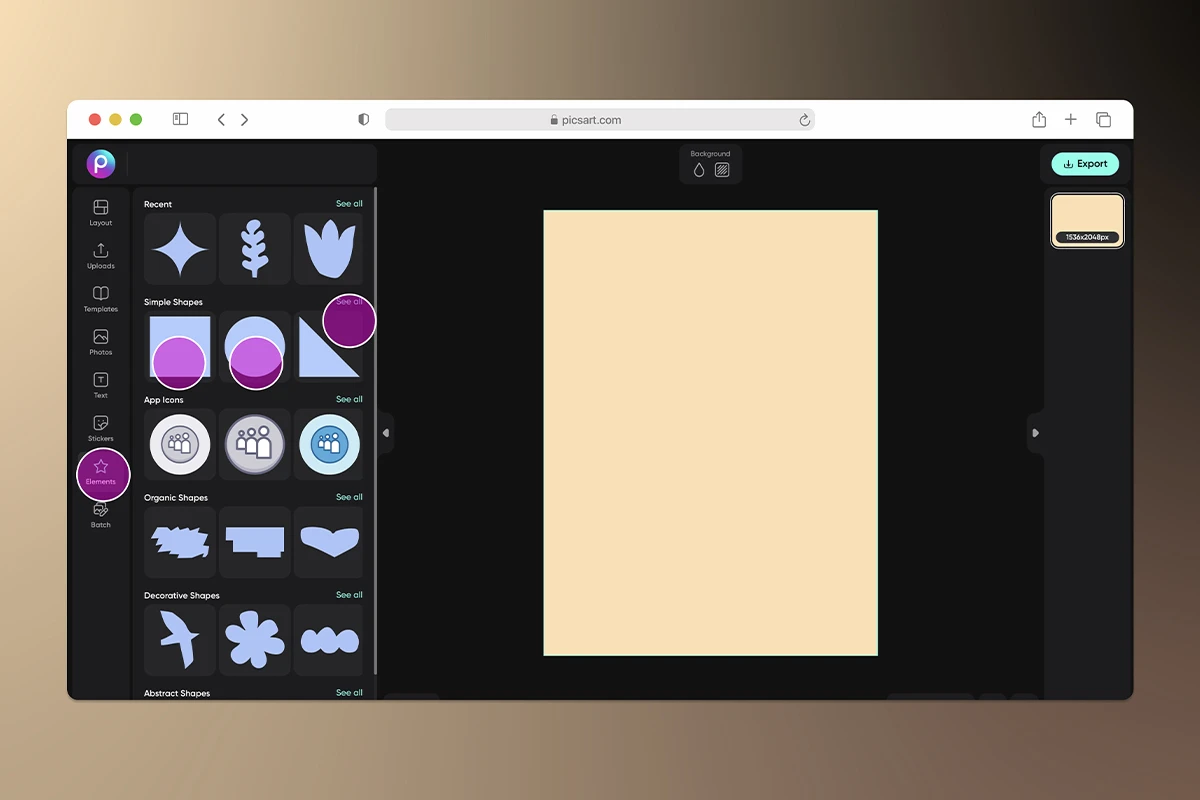Open the Uploads panel

click(x=100, y=255)
